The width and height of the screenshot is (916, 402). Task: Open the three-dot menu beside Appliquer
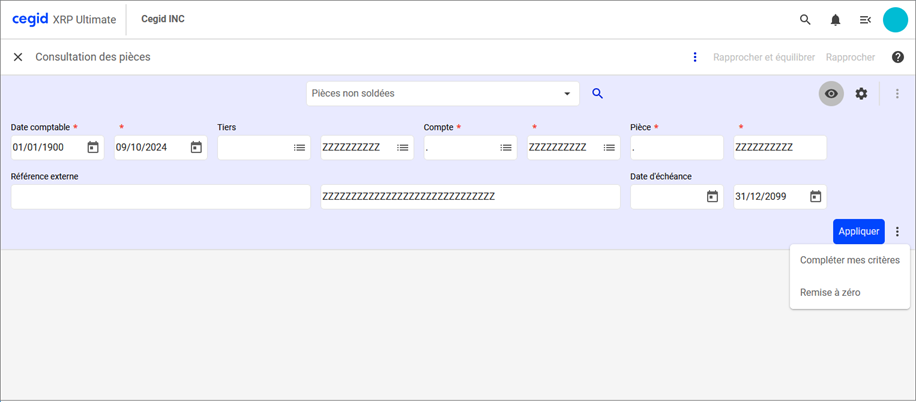click(x=897, y=231)
